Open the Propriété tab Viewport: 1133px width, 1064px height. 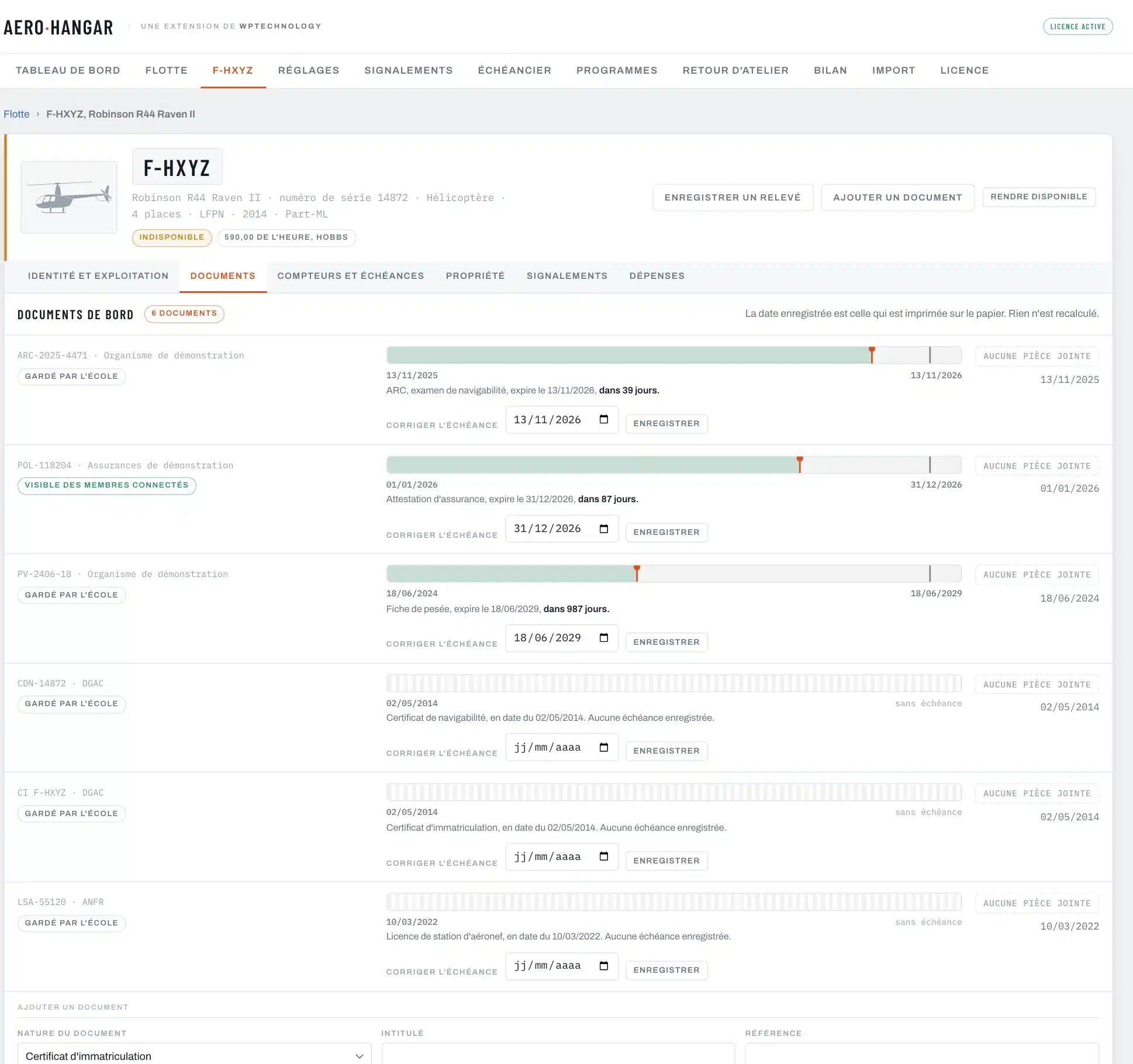point(475,276)
